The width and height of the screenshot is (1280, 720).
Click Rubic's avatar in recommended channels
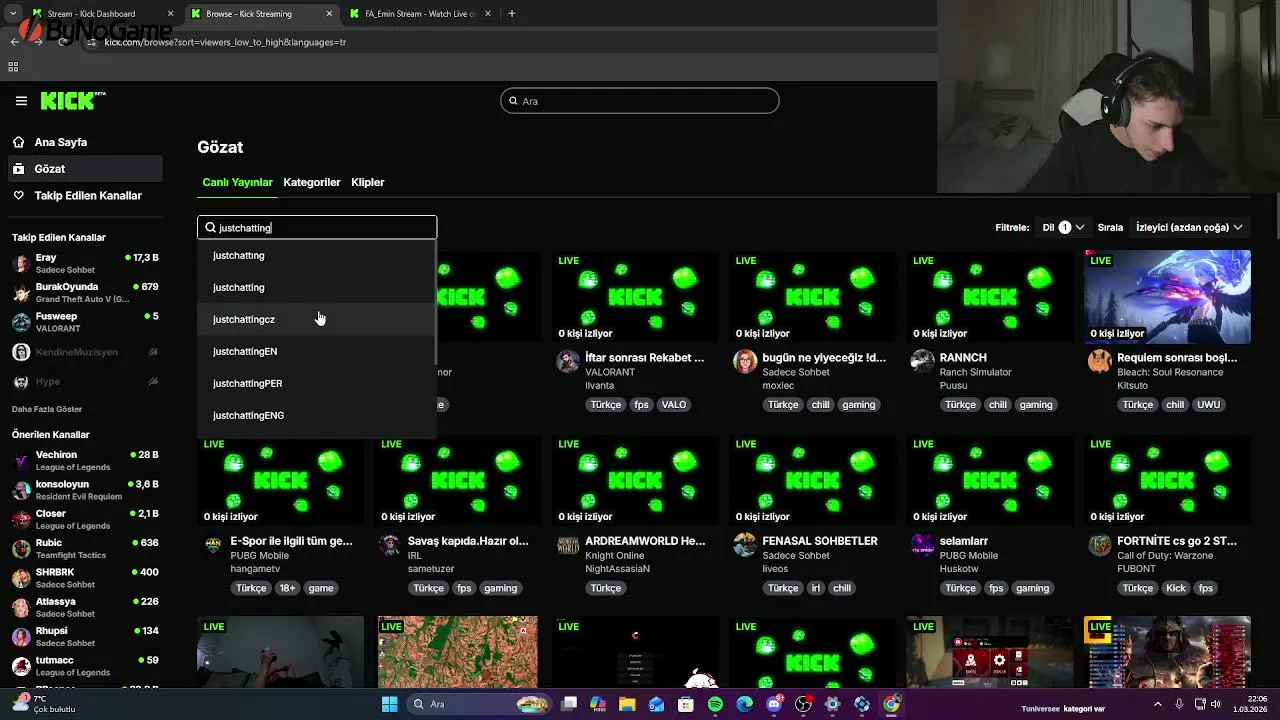click(x=21, y=549)
